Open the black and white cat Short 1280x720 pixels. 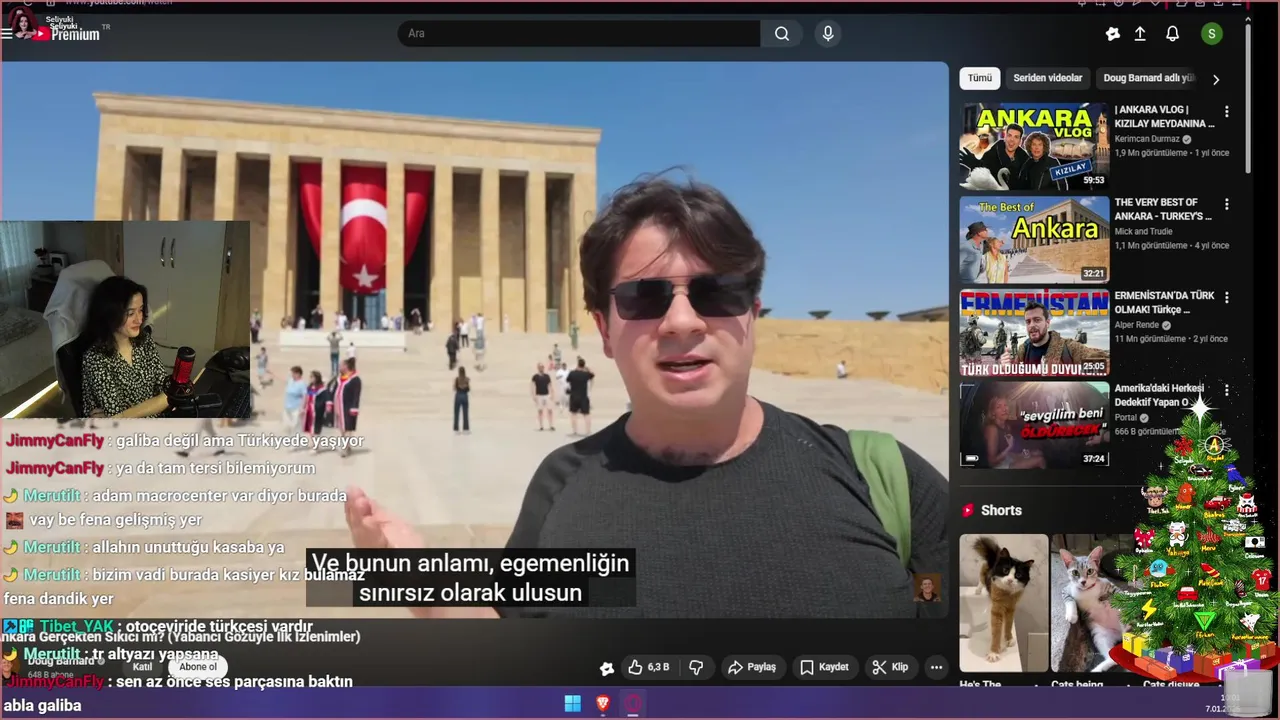1004,603
